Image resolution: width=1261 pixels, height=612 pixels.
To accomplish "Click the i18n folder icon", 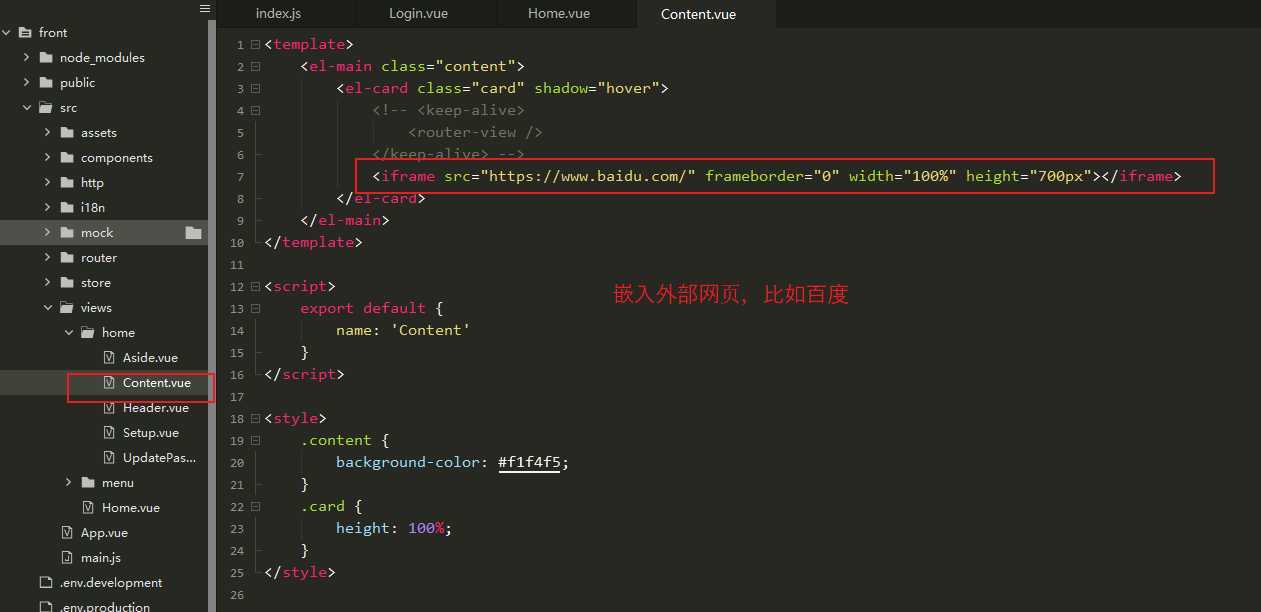I will click(x=67, y=208).
